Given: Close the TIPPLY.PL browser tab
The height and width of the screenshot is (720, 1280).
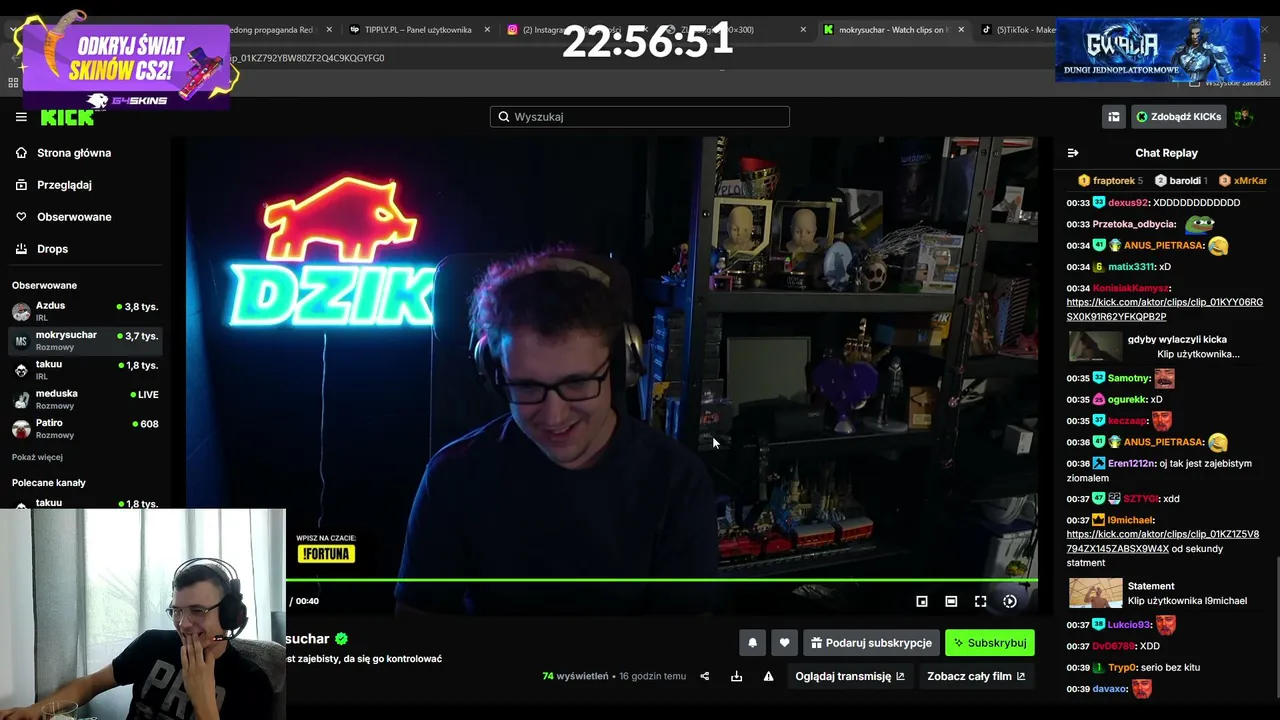Looking at the screenshot, I should [x=488, y=30].
